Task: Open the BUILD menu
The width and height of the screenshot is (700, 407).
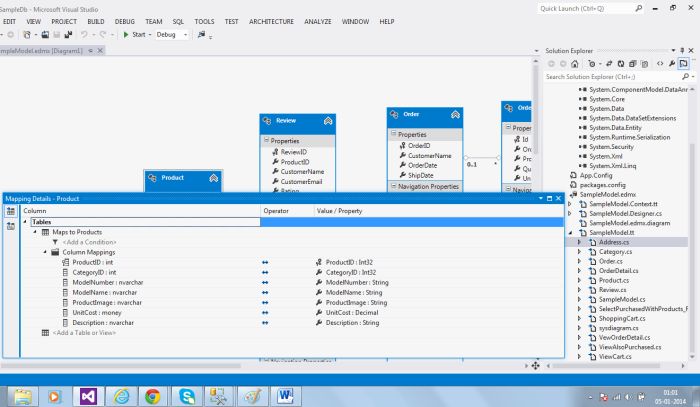Action: point(96,21)
